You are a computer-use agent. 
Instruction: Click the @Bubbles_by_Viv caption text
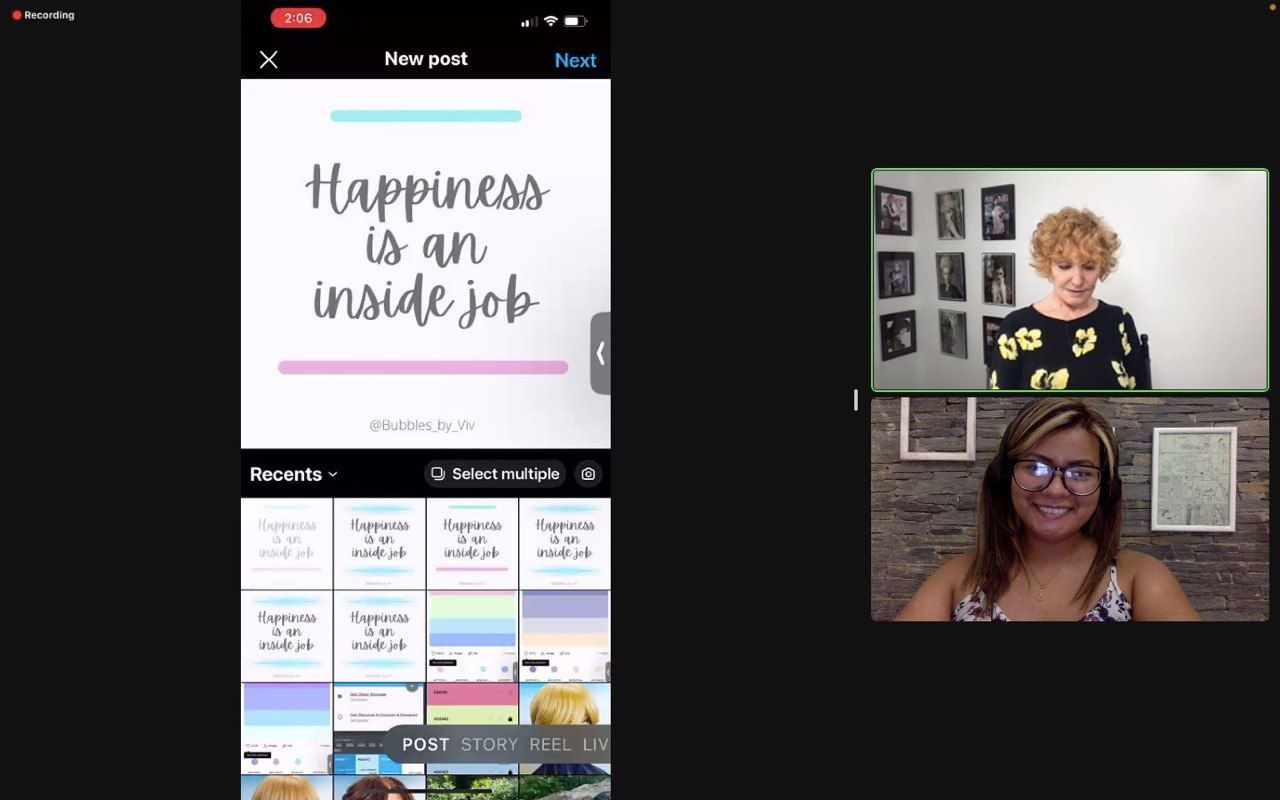click(422, 425)
